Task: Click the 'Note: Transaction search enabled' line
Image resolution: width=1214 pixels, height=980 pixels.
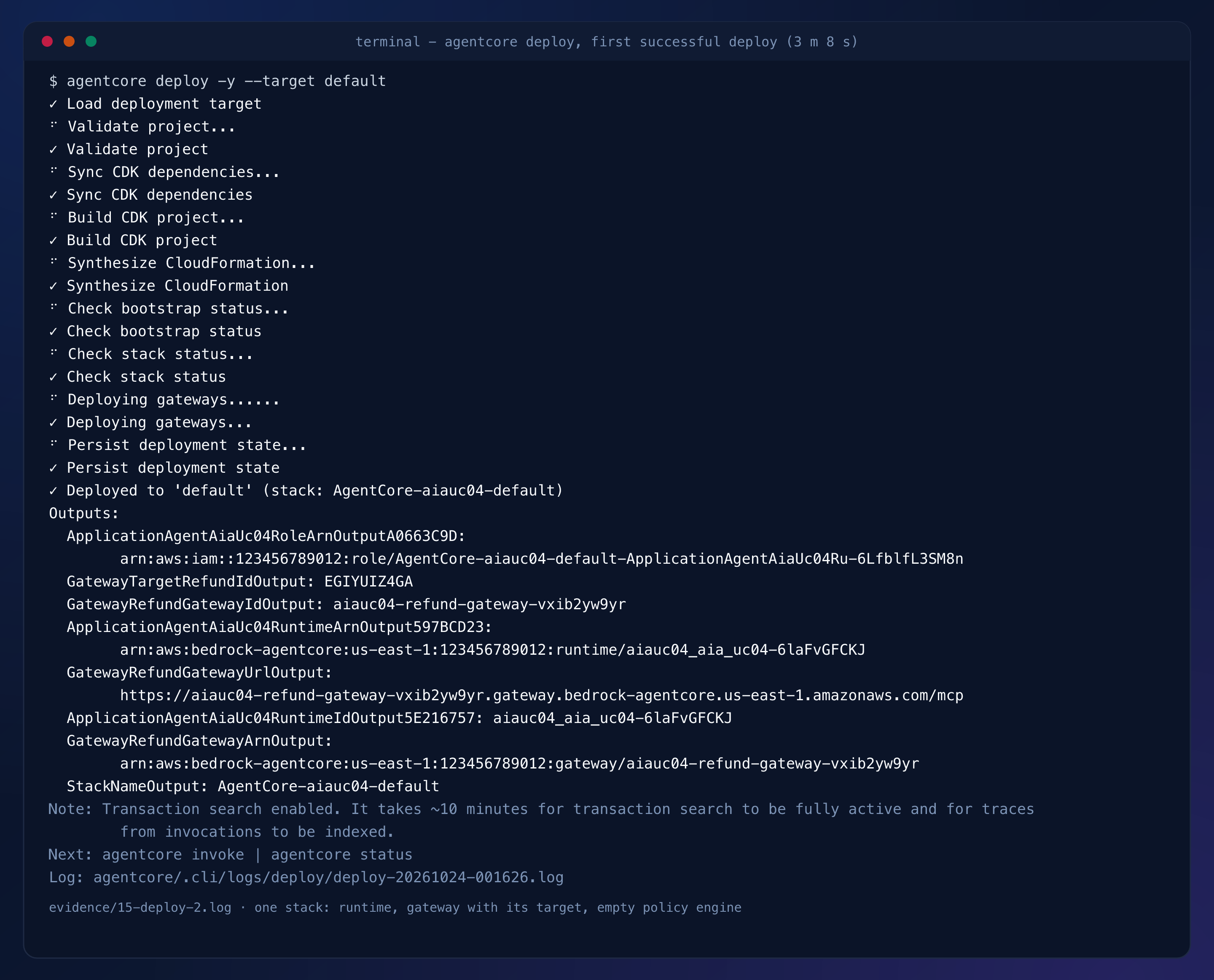Action: tap(541, 809)
